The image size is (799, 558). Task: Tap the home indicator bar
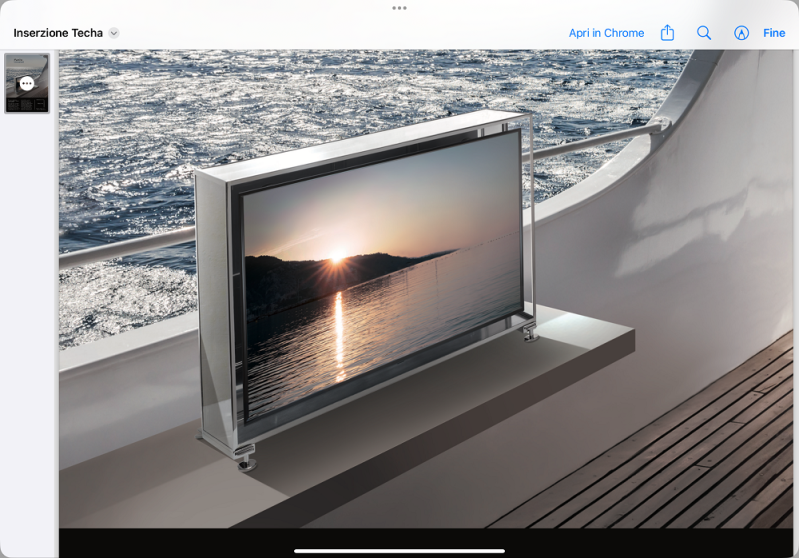click(400, 550)
